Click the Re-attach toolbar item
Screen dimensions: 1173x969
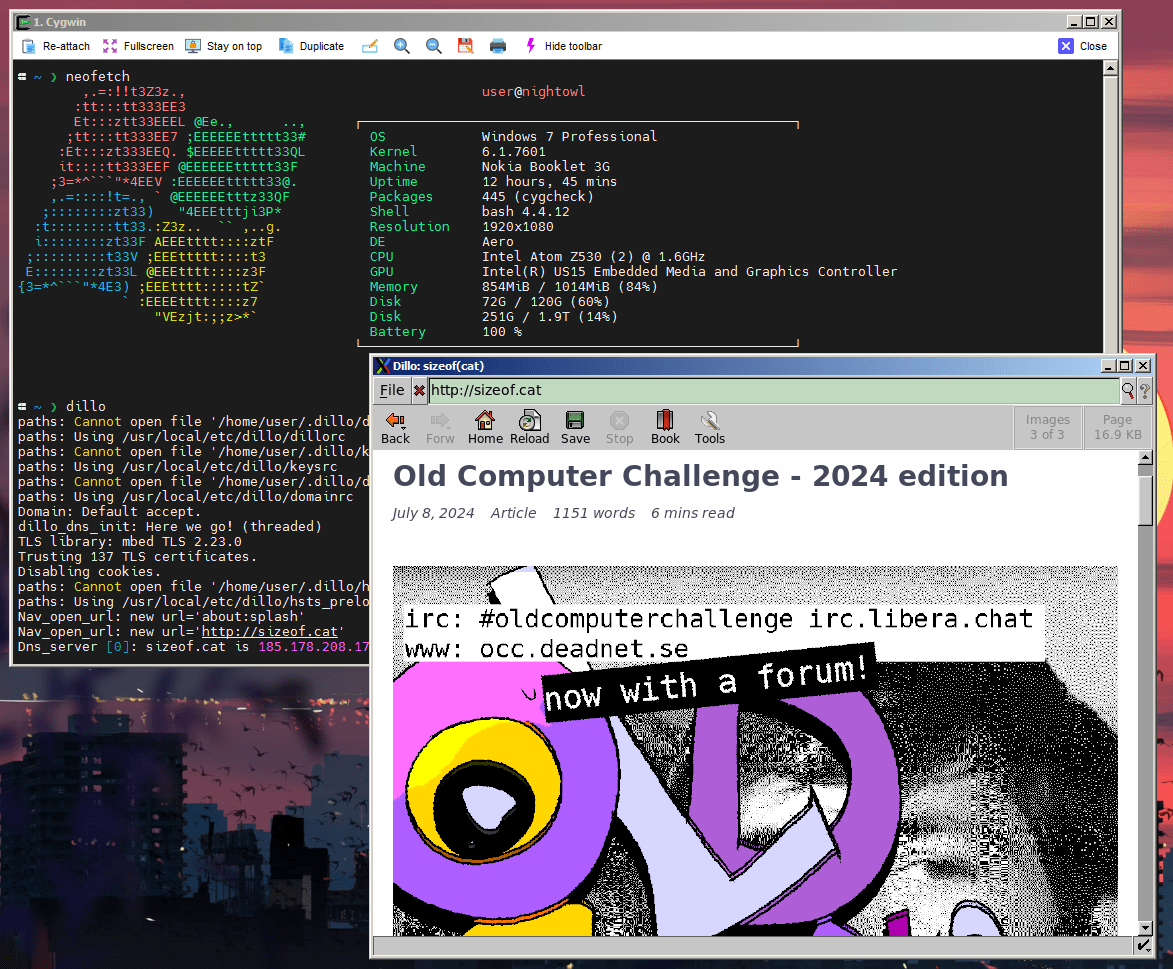[x=55, y=46]
